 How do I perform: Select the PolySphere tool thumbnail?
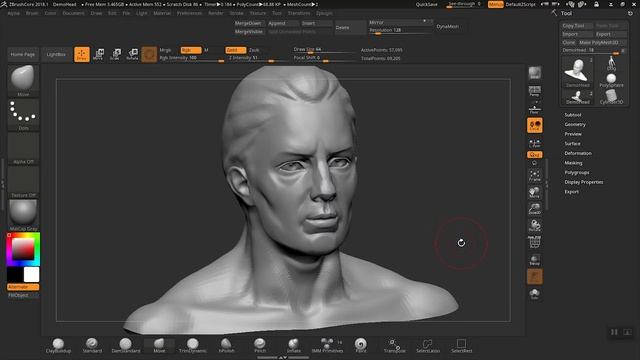pyautogui.click(x=611, y=80)
